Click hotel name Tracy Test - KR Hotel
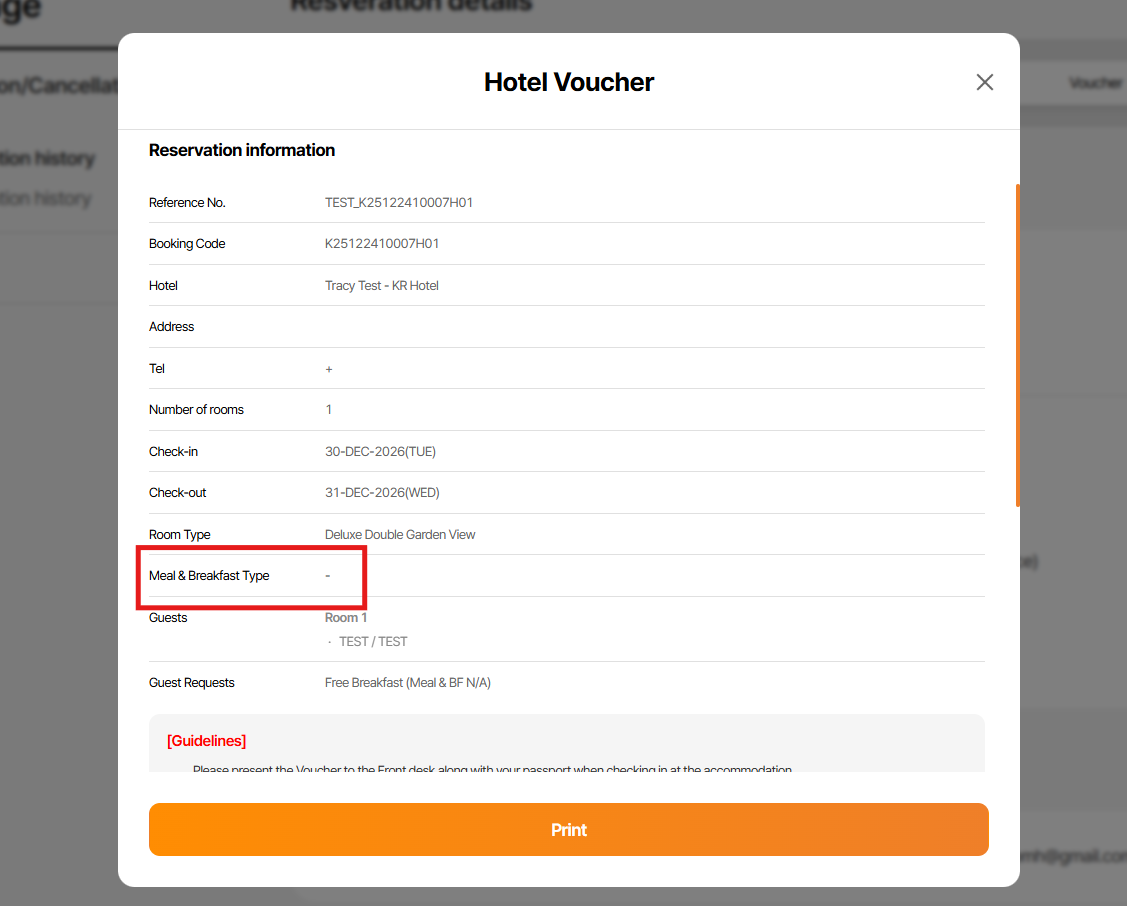 [382, 286]
